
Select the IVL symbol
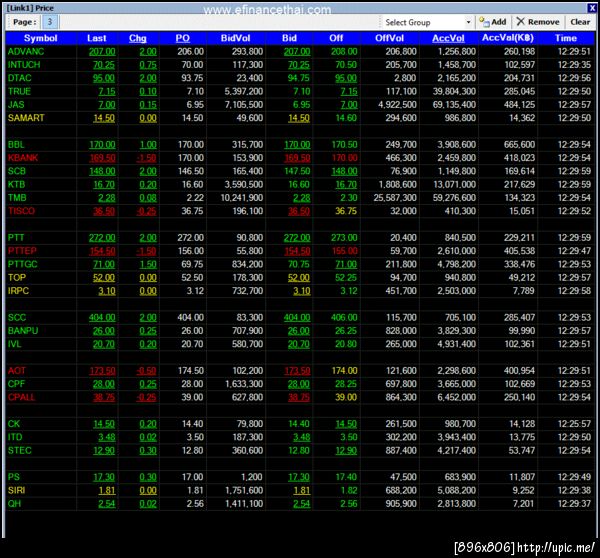[14, 344]
